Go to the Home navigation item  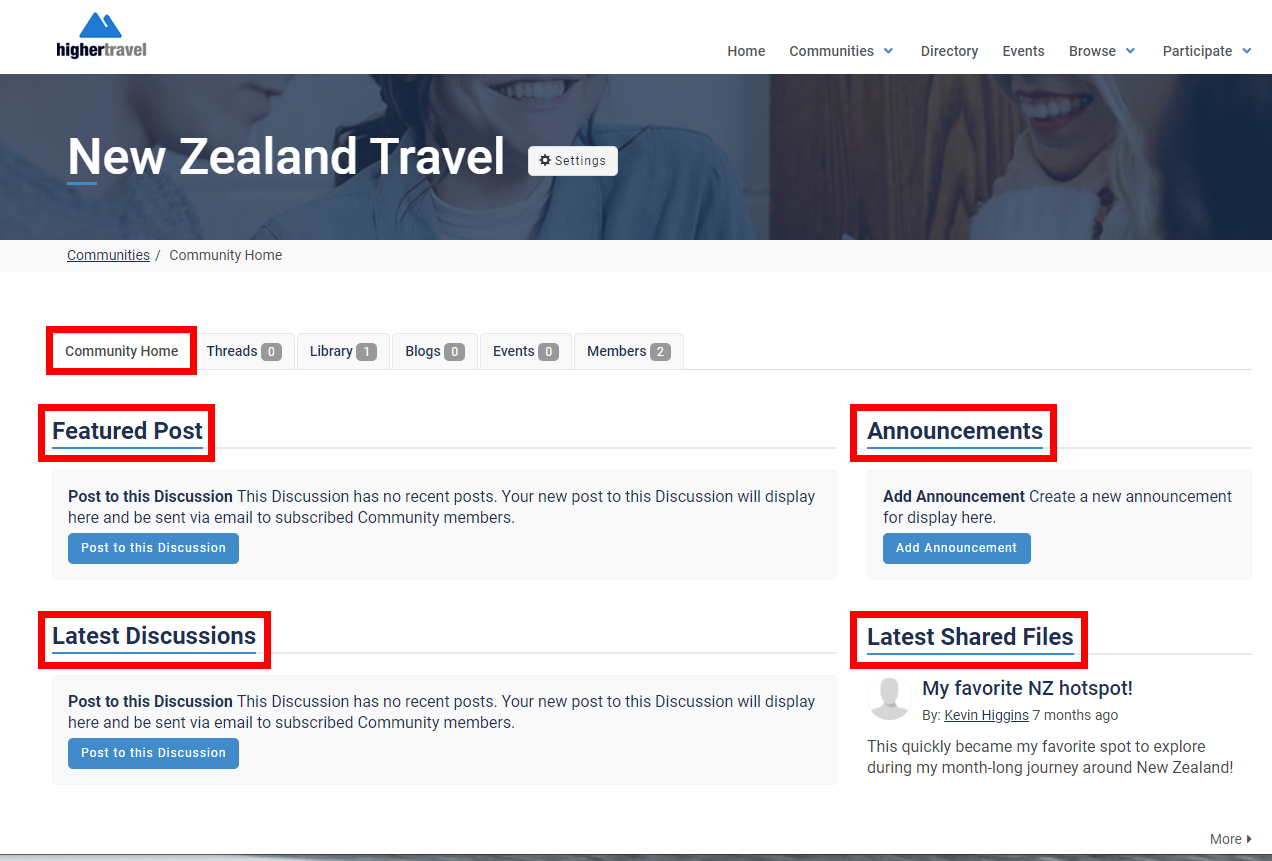[x=746, y=51]
